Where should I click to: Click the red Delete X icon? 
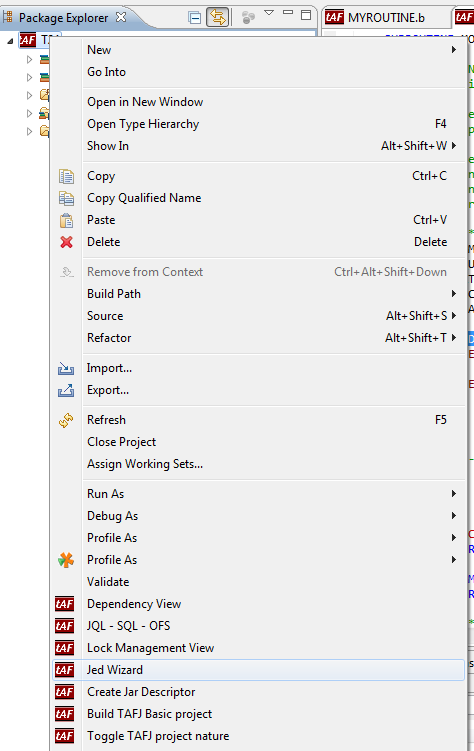click(x=66, y=242)
